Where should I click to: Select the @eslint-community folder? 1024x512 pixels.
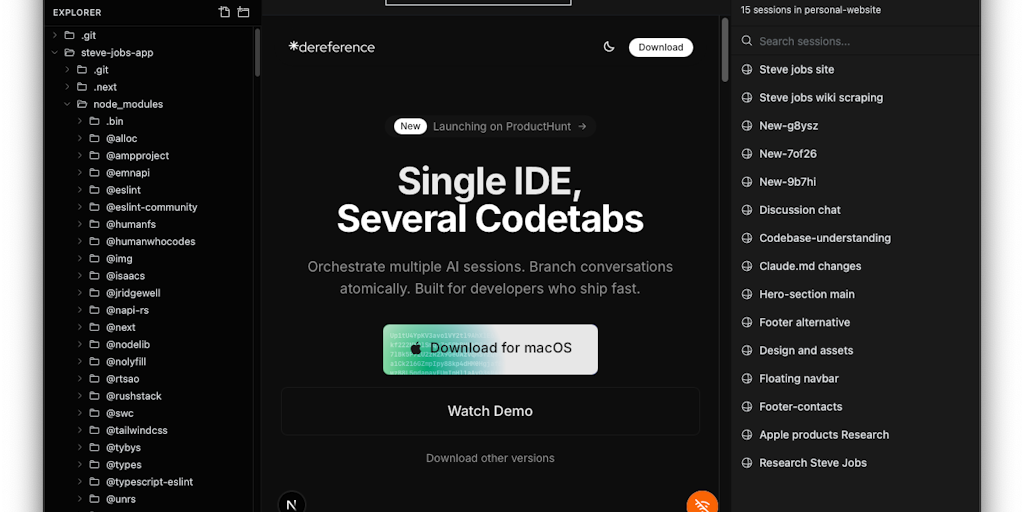(151, 207)
